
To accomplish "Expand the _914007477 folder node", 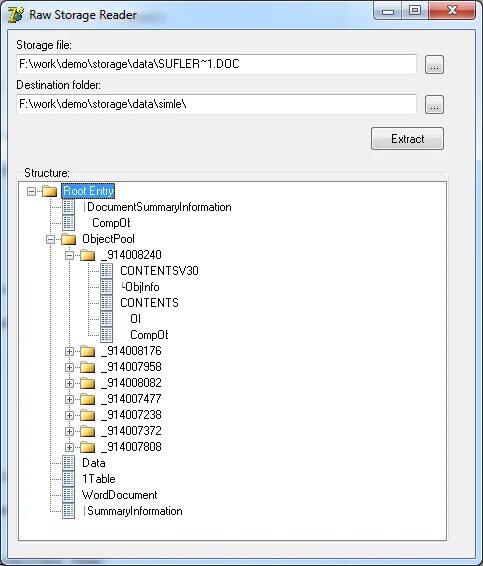I will (69, 399).
